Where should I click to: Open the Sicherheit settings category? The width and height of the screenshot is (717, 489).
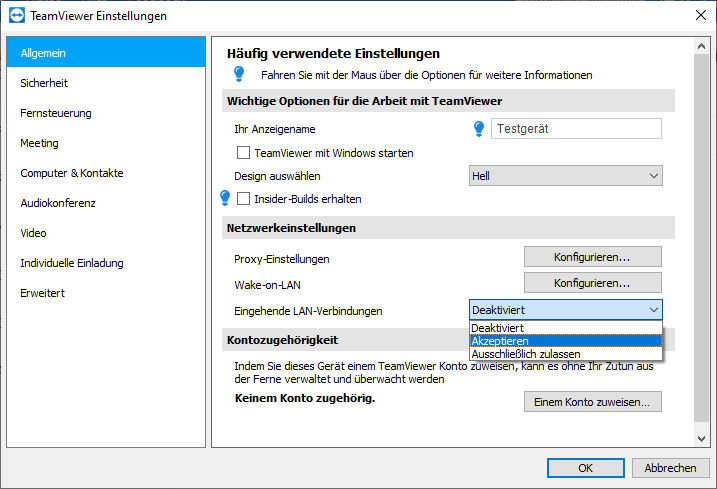[106, 83]
